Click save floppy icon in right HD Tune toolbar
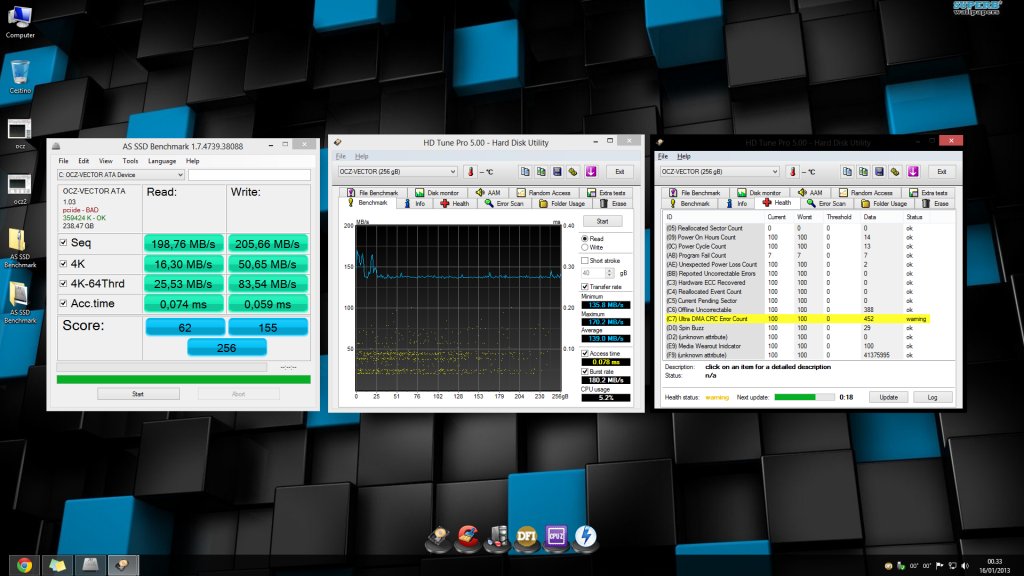The width and height of the screenshot is (1024, 576). [879, 172]
